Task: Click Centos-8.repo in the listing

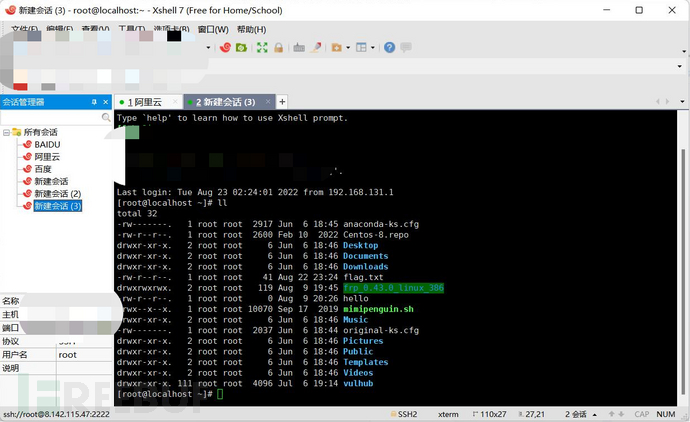Action: [376, 235]
